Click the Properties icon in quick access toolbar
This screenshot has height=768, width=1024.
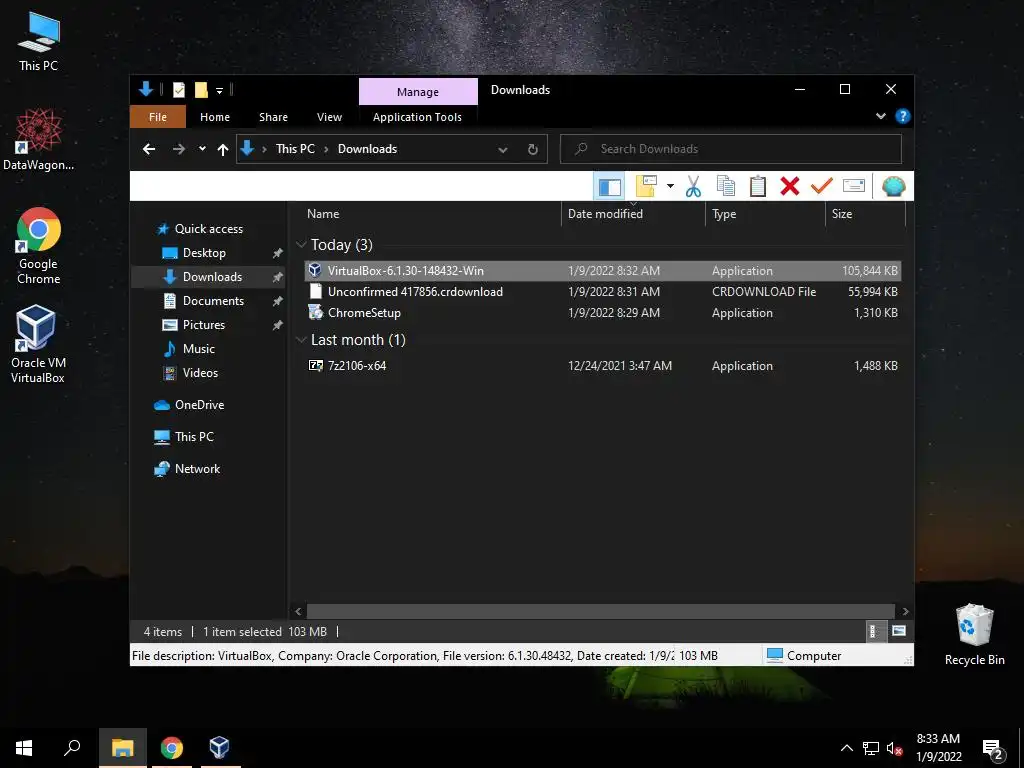[x=178, y=90]
